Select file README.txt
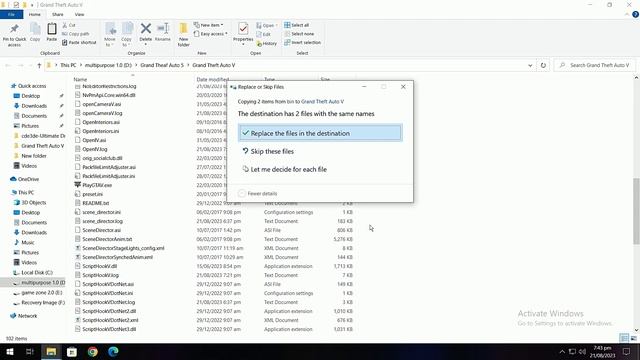Screen dimensions: 640x360 (x=96, y=203)
